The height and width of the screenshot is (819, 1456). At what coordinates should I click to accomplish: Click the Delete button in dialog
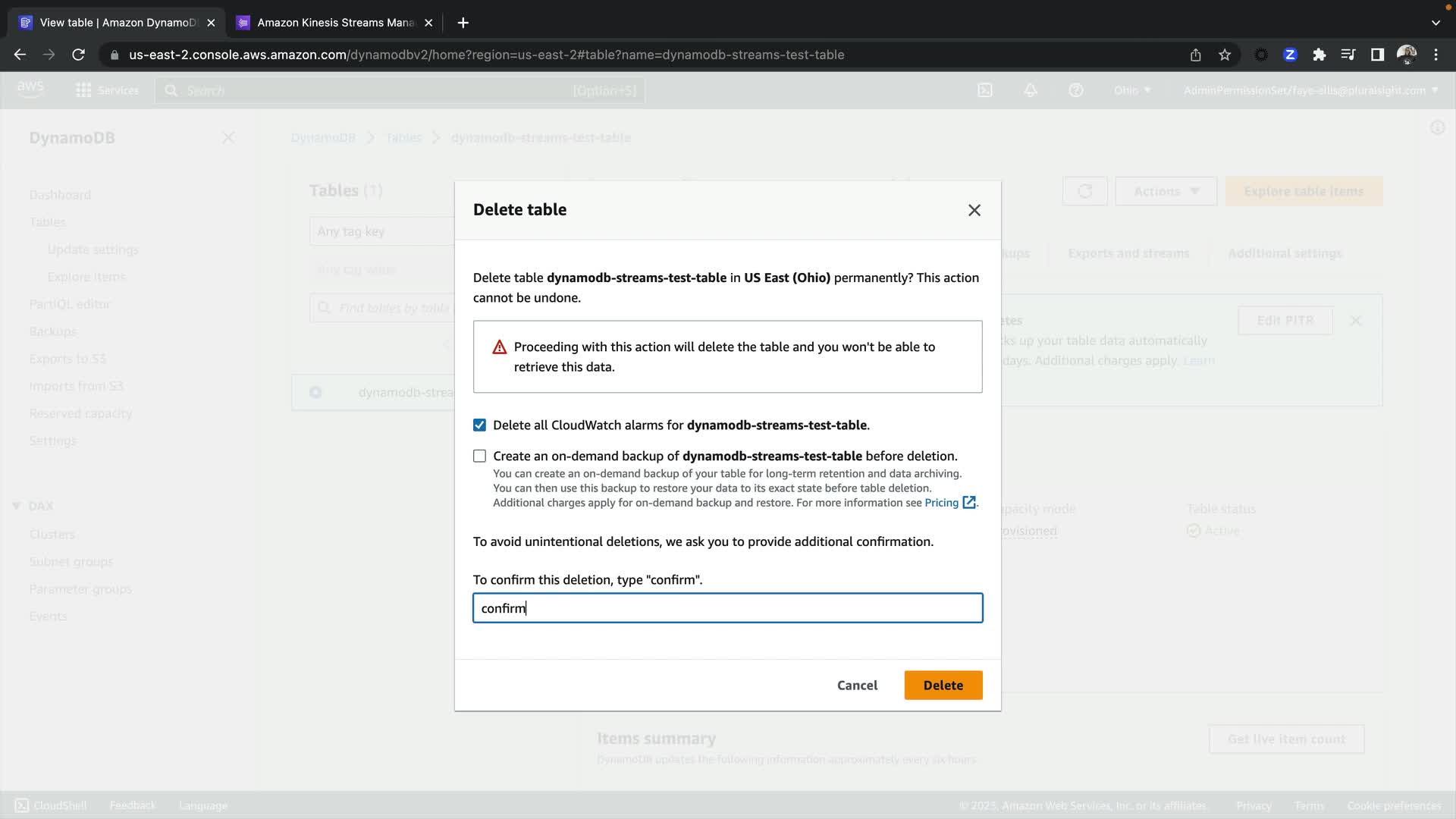[x=943, y=685]
